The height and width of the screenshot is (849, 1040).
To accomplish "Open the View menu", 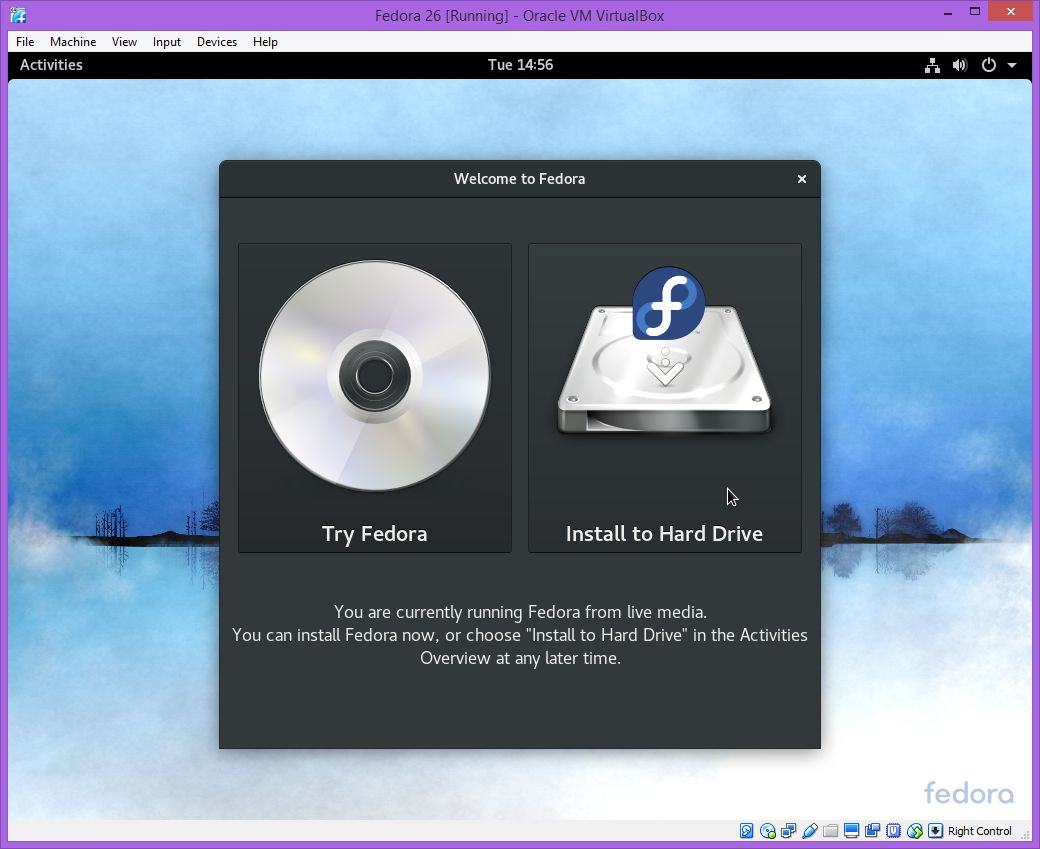I will tap(124, 42).
